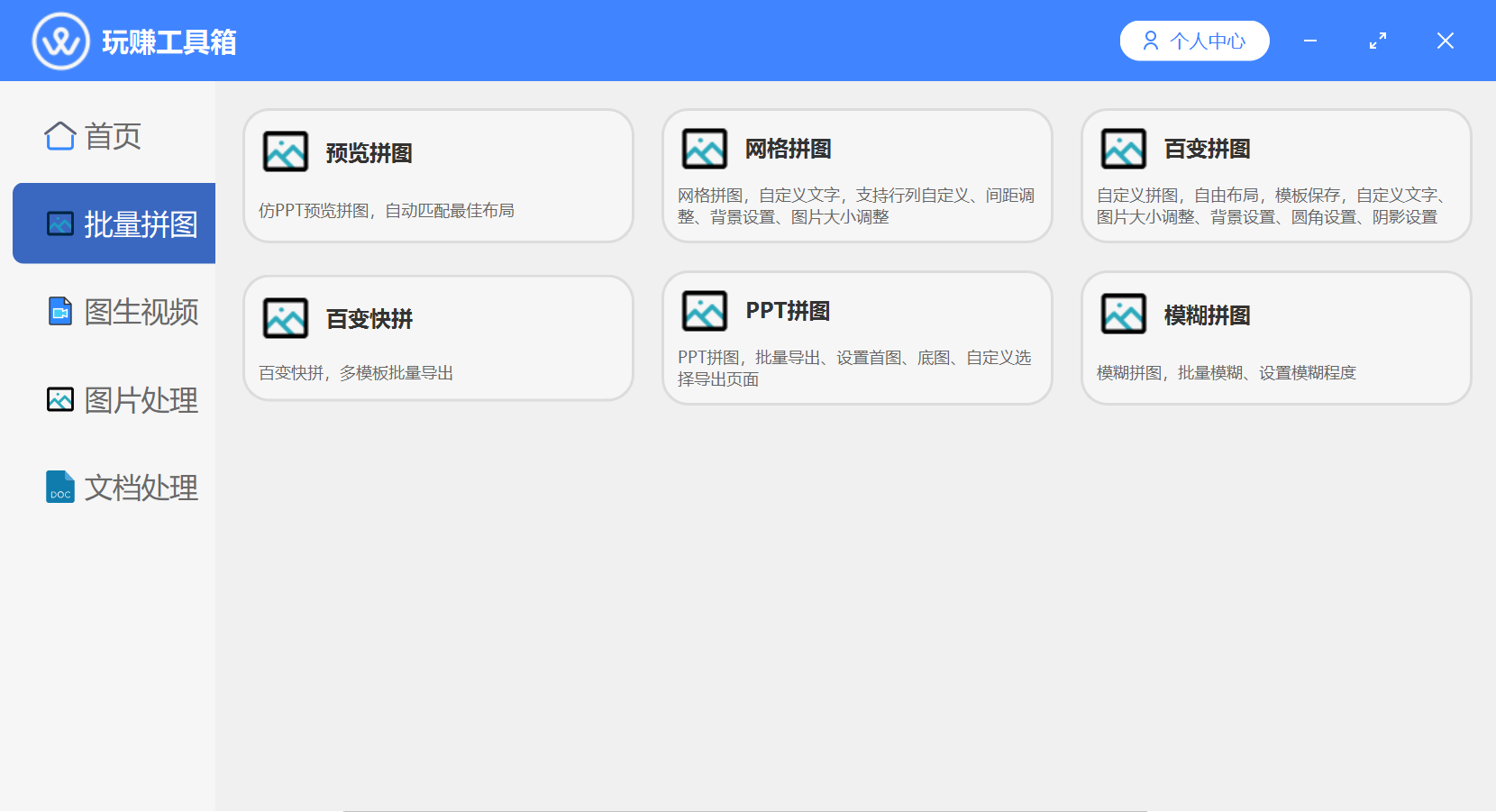Maximize the window with the expand icon
This screenshot has height=812, width=1496.
[1378, 41]
